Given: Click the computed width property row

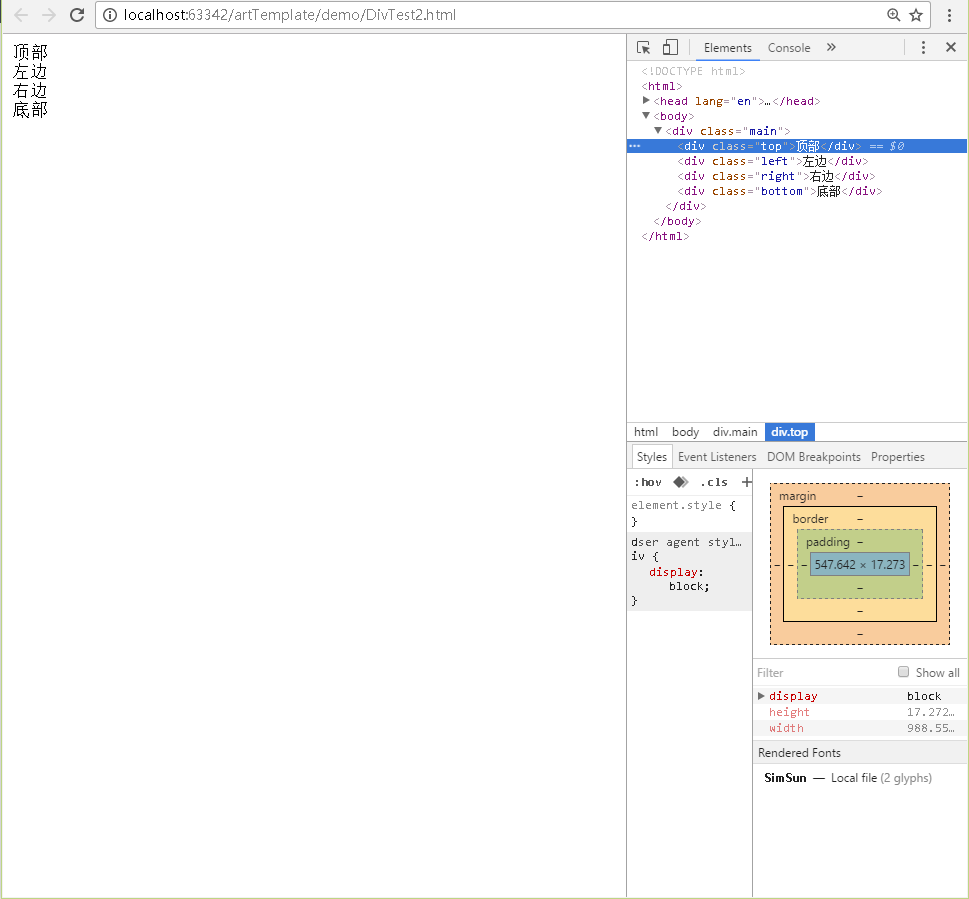Looking at the screenshot, I should pyautogui.click(x=861, y=728).
